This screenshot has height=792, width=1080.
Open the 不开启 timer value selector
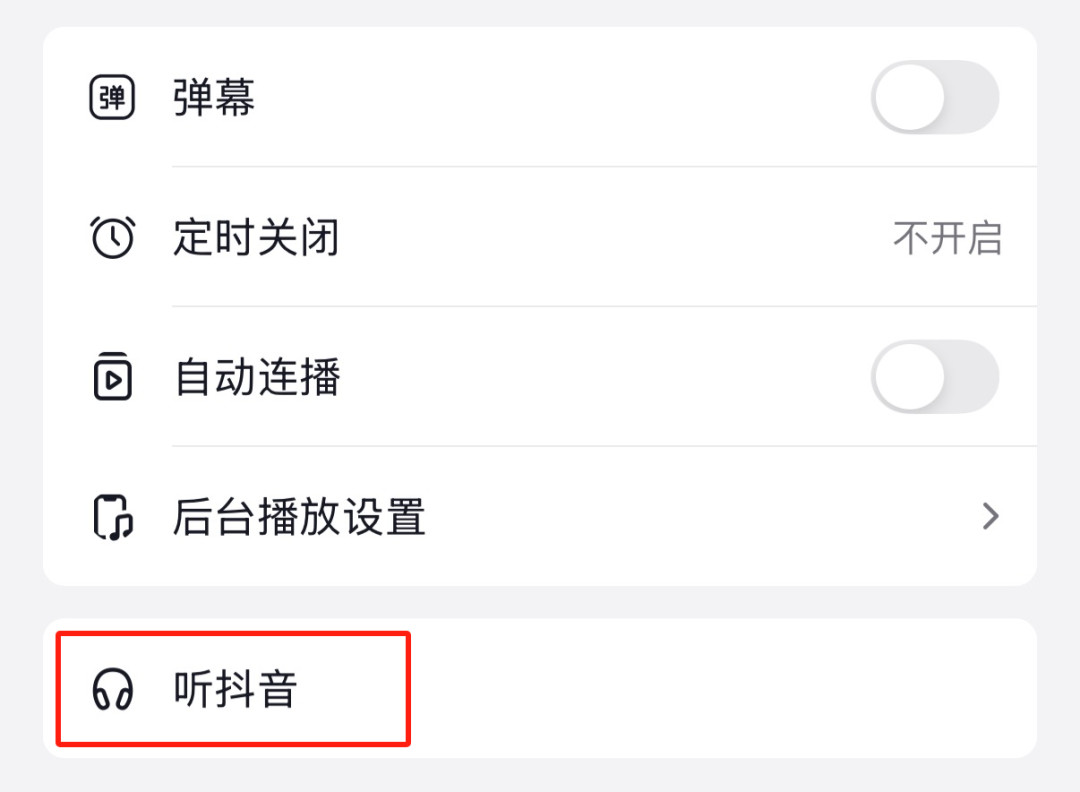coord(947,238)
